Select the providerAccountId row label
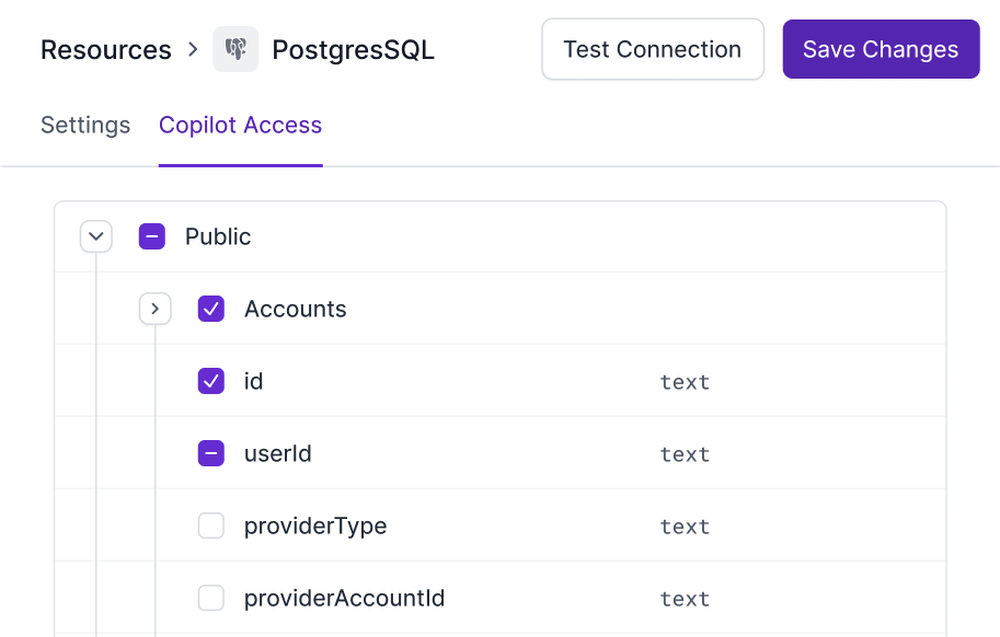 (x=344, y=598)
